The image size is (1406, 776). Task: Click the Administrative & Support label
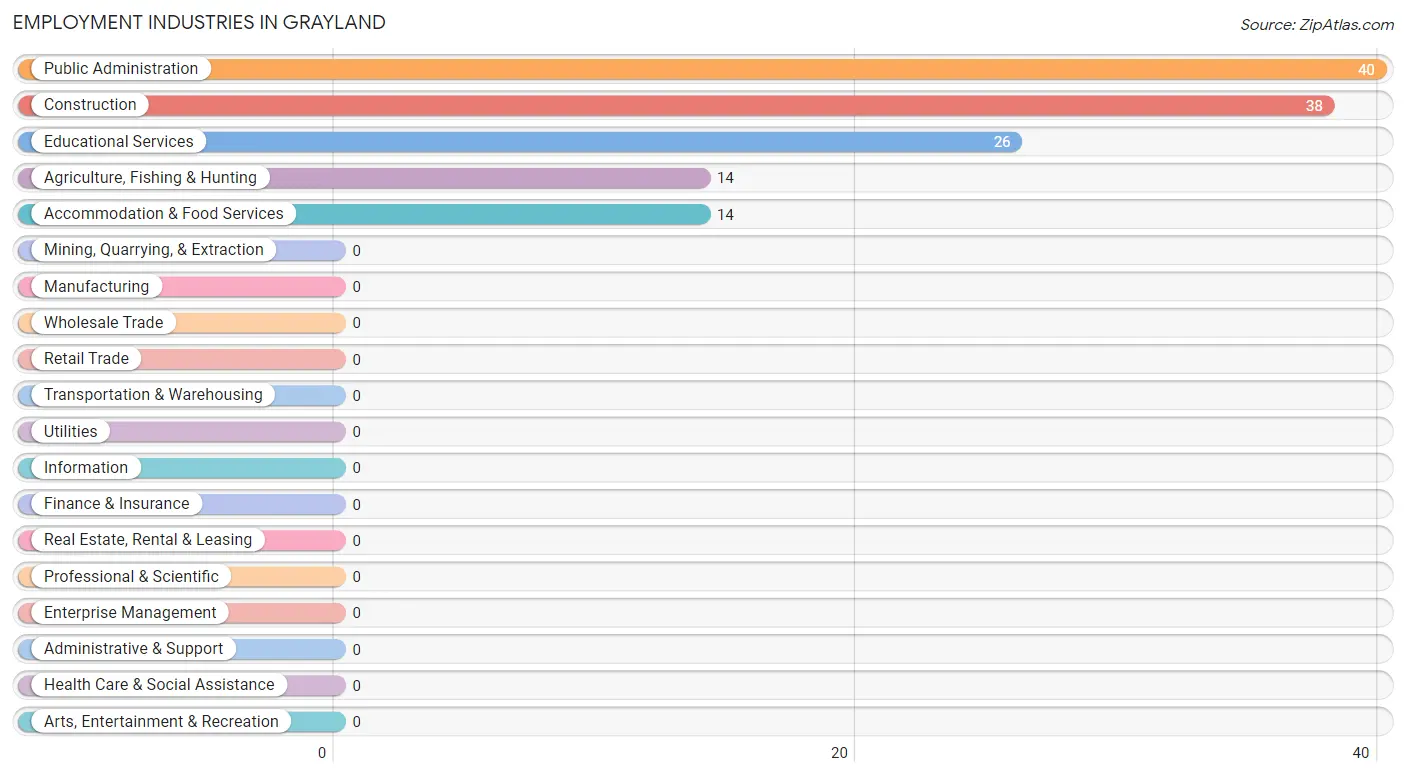(134, 649)
